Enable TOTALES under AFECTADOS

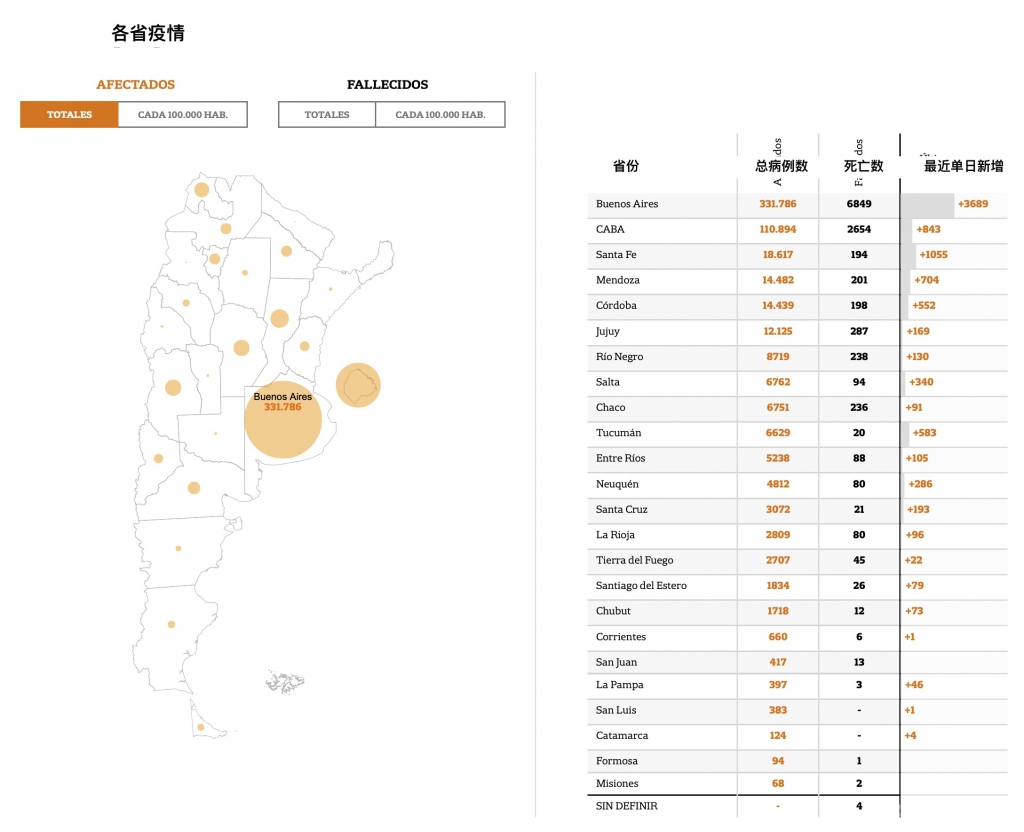(x=69, y=115)
